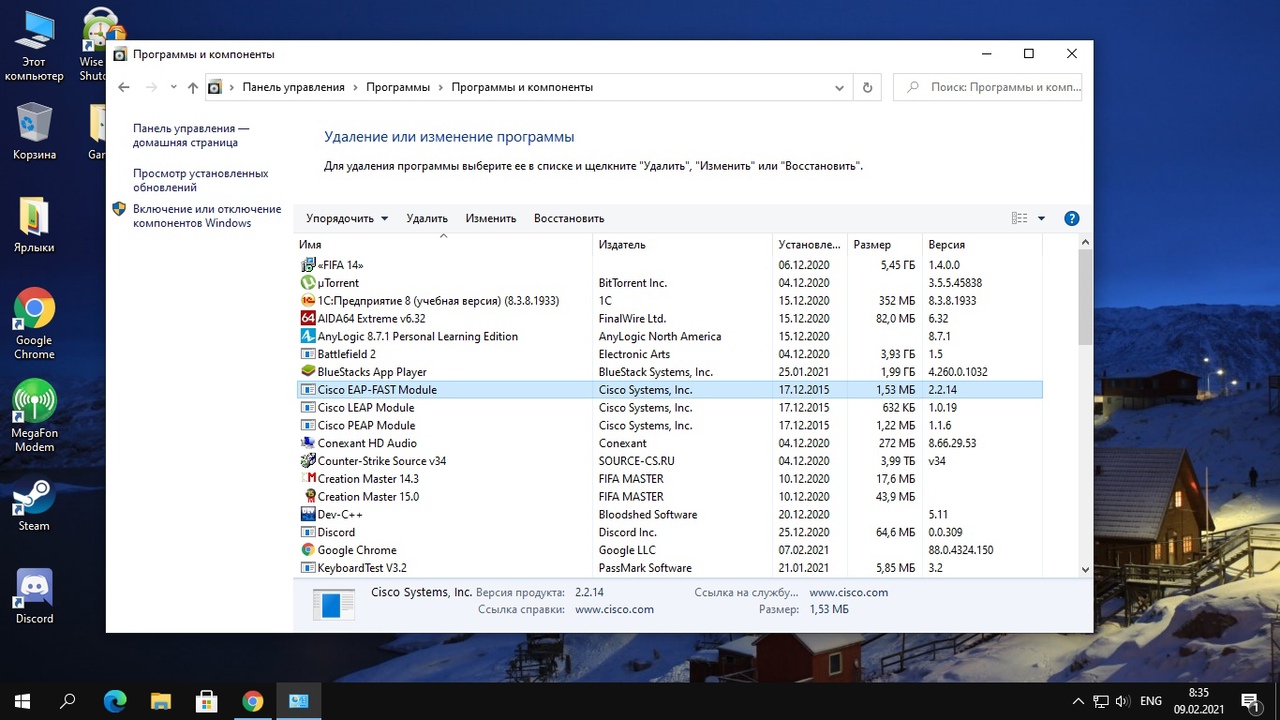Click in the Поиск search field
Screen dimensions: 1280x720
click(x=987, y=87)
